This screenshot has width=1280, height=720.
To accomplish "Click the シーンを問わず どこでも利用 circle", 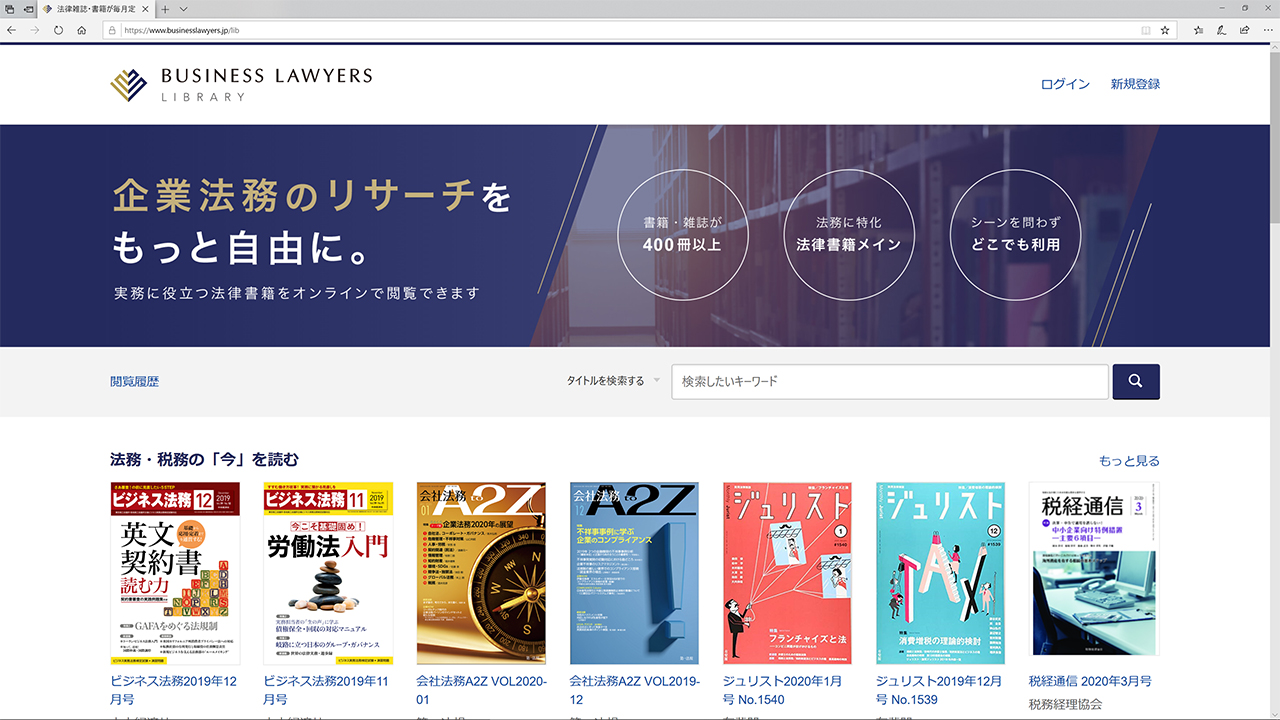I will (1015, 234).
